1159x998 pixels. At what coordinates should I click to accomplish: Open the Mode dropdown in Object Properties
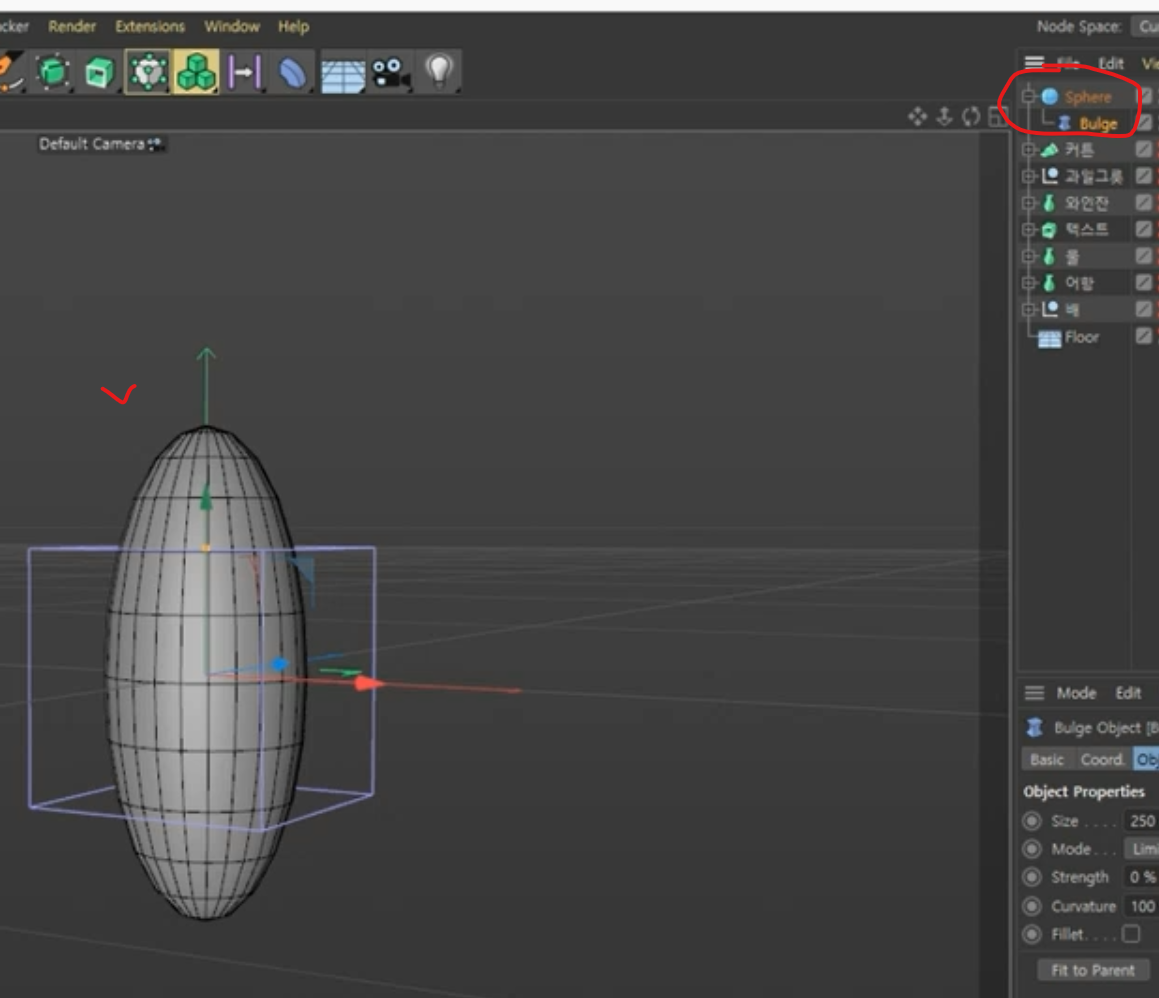1142,849
